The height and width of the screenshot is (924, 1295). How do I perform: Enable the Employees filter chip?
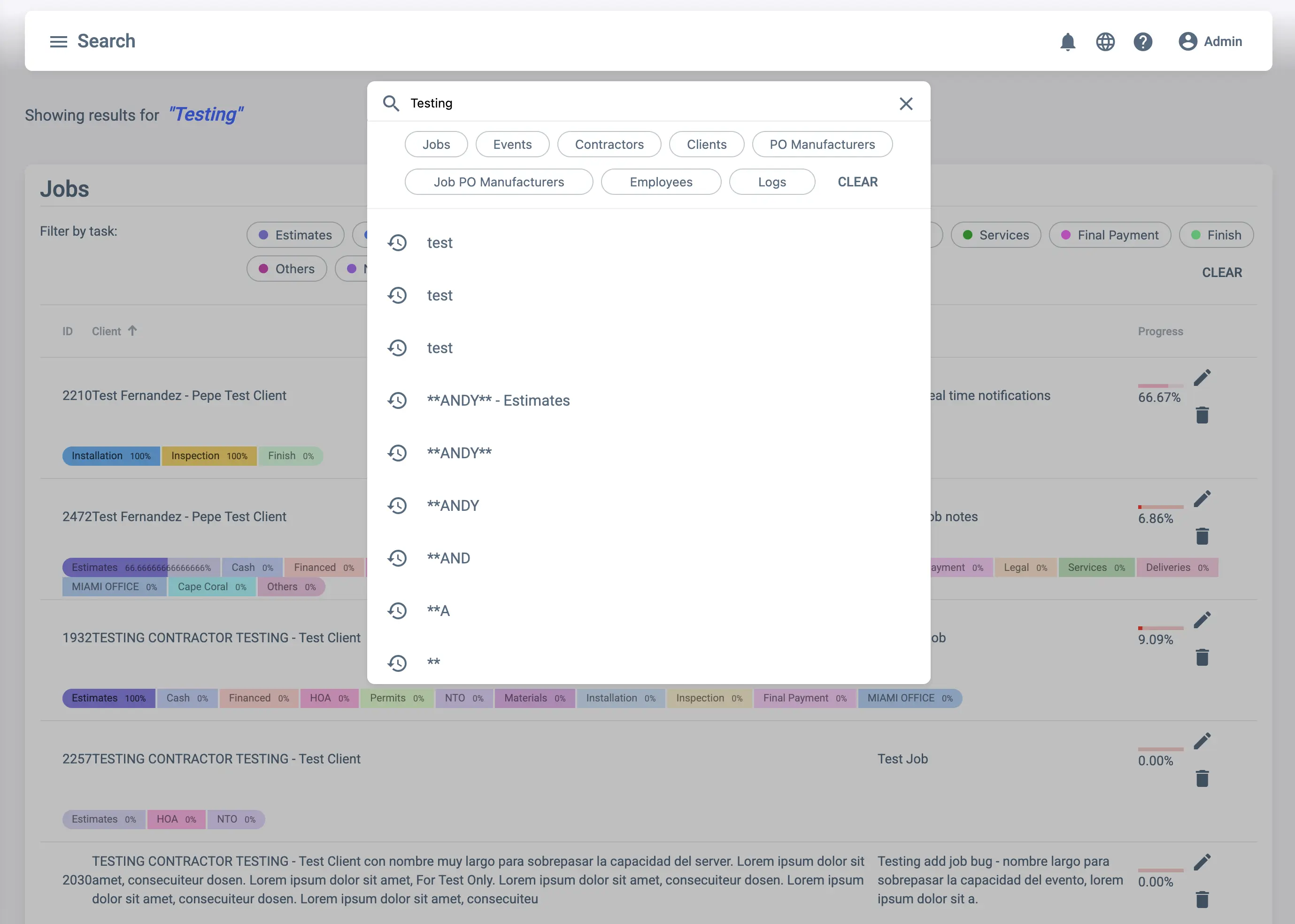tap(661, 182)
